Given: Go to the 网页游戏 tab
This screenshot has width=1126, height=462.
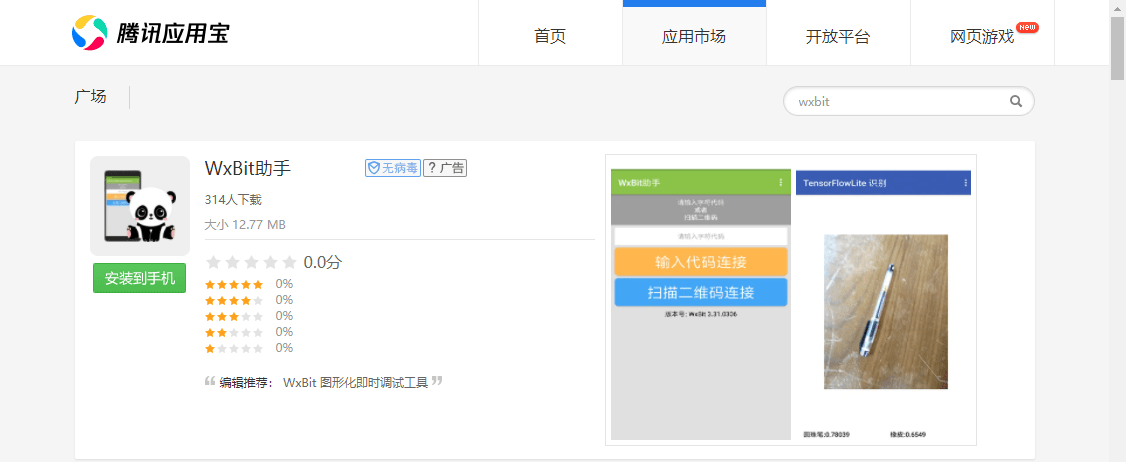Looking at the screenshot, I should 982,37.
